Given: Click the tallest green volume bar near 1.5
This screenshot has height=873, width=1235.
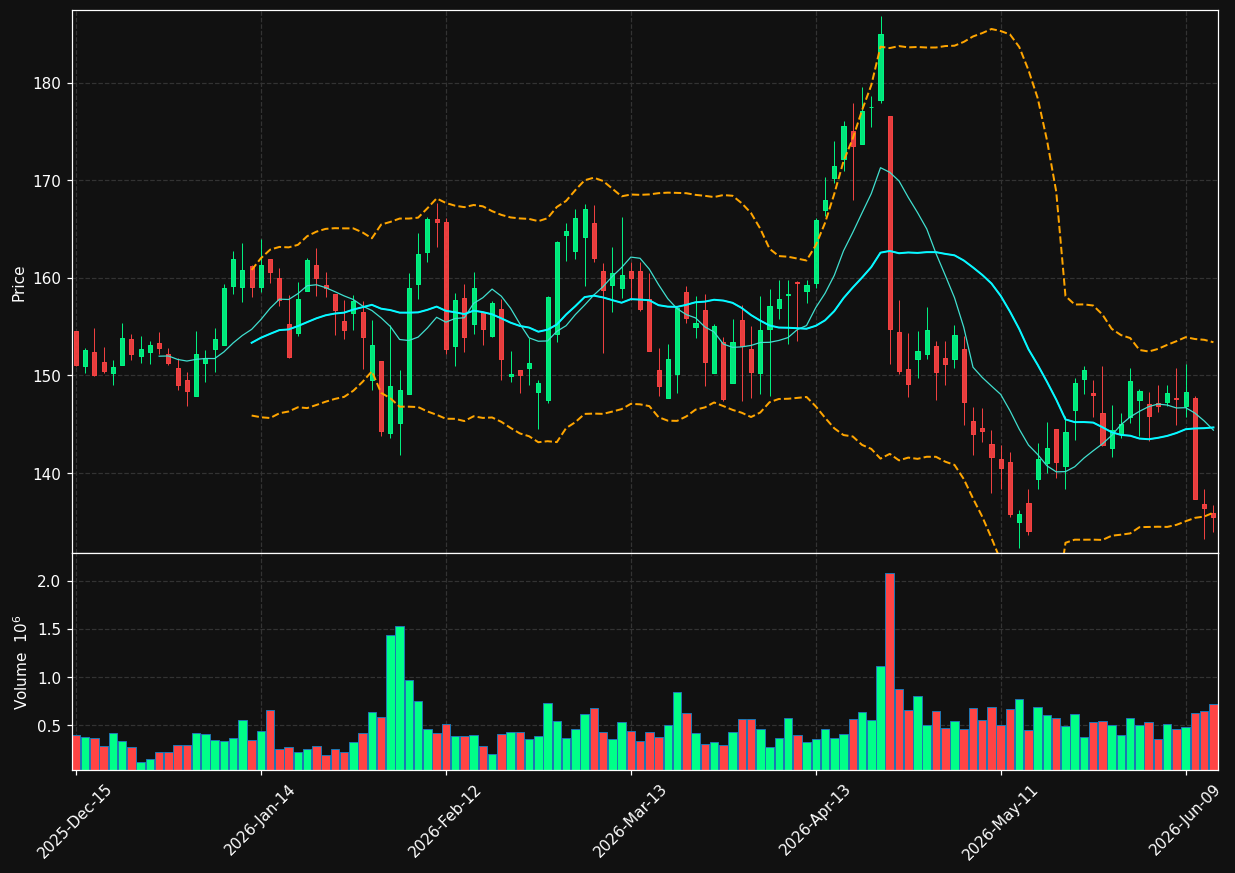Looking at the screenshot, I should (400, 698).
